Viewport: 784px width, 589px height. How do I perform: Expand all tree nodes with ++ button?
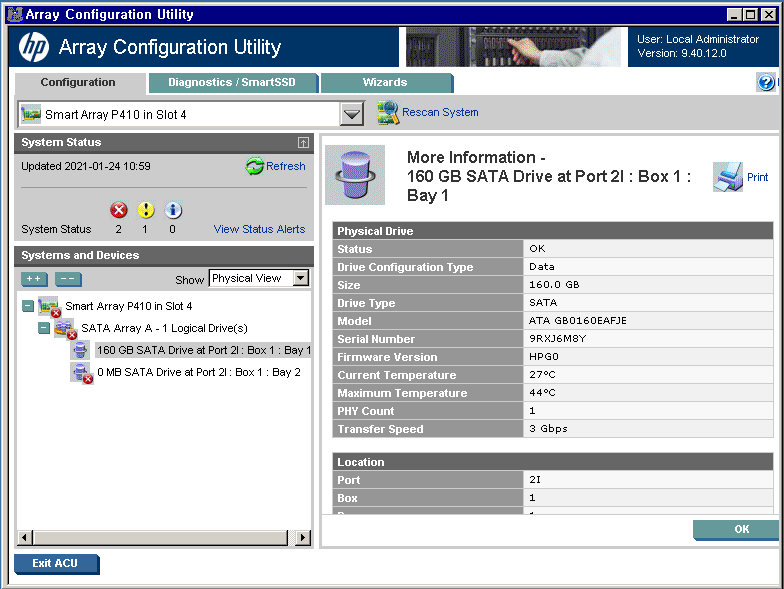click(x=34, y=279)
